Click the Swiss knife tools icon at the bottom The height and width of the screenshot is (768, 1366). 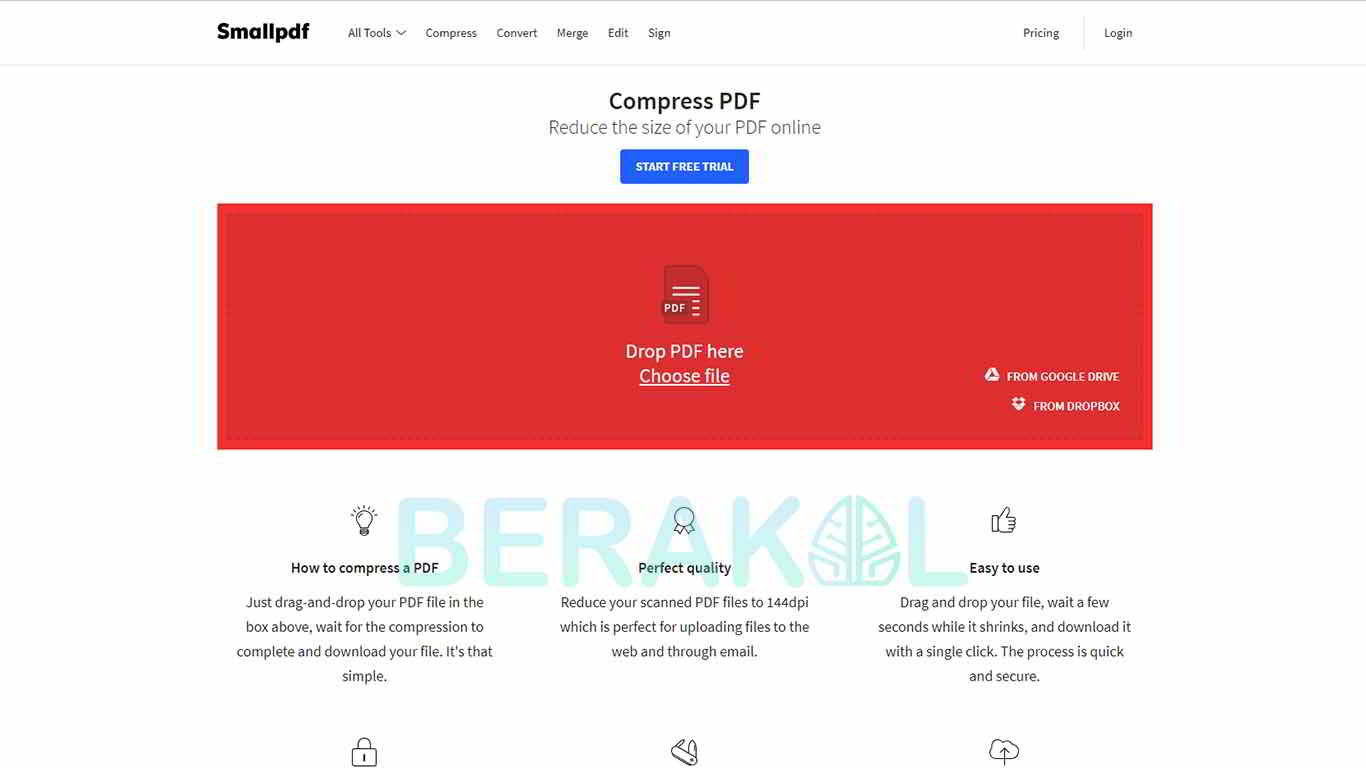coord(684,752)
